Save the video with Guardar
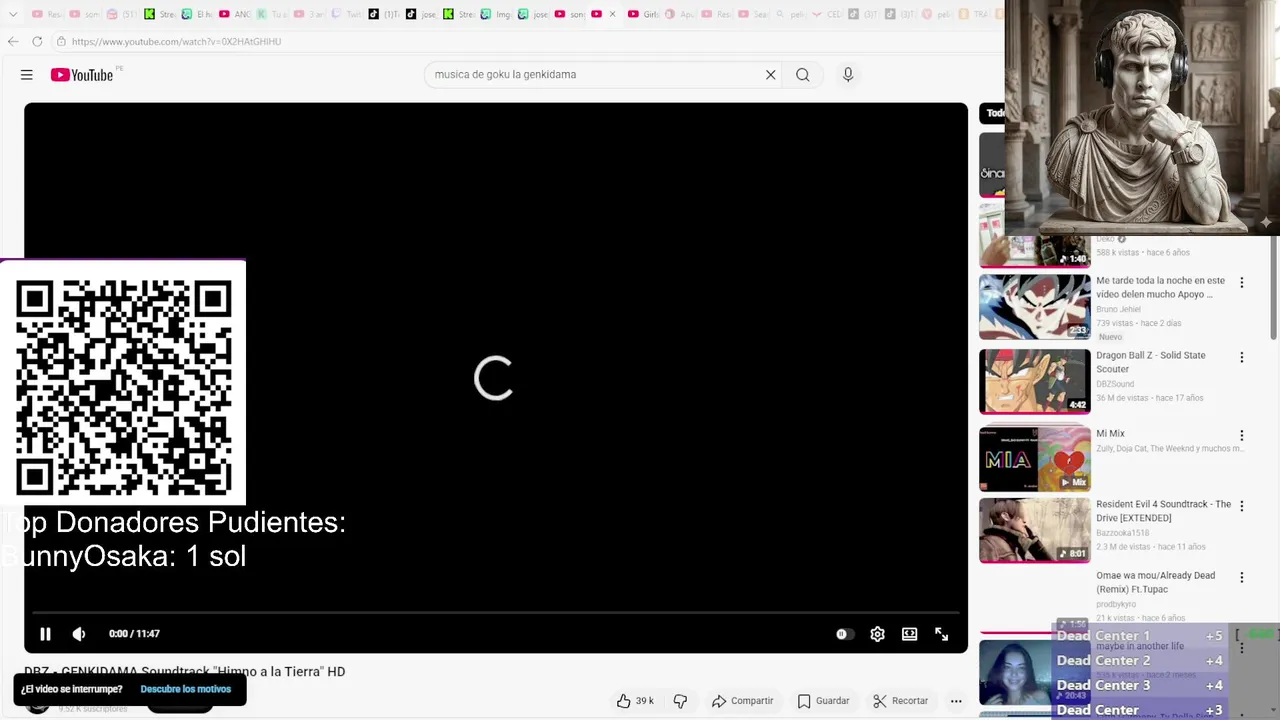The height and width of the screenshot is (720, 1280). point(823,701)
